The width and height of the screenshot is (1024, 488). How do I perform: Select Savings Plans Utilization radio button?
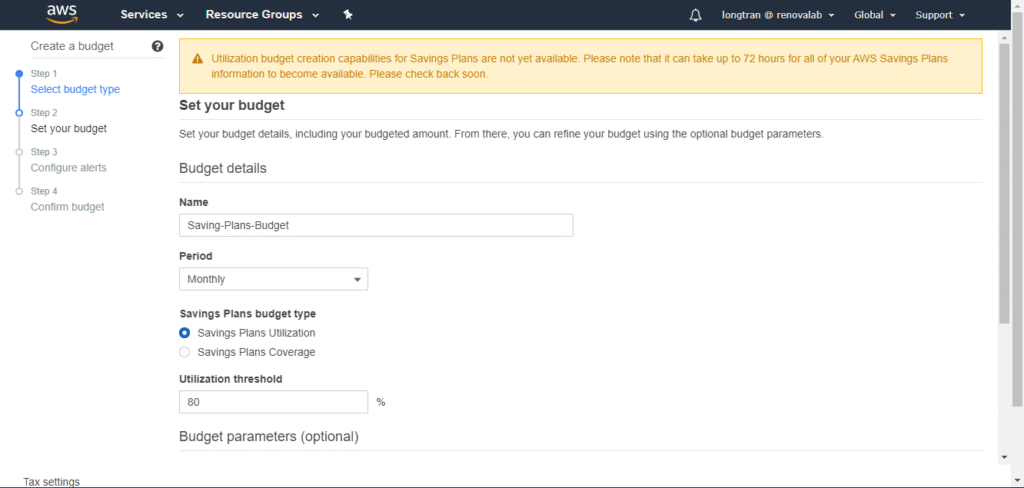[185, 333]
